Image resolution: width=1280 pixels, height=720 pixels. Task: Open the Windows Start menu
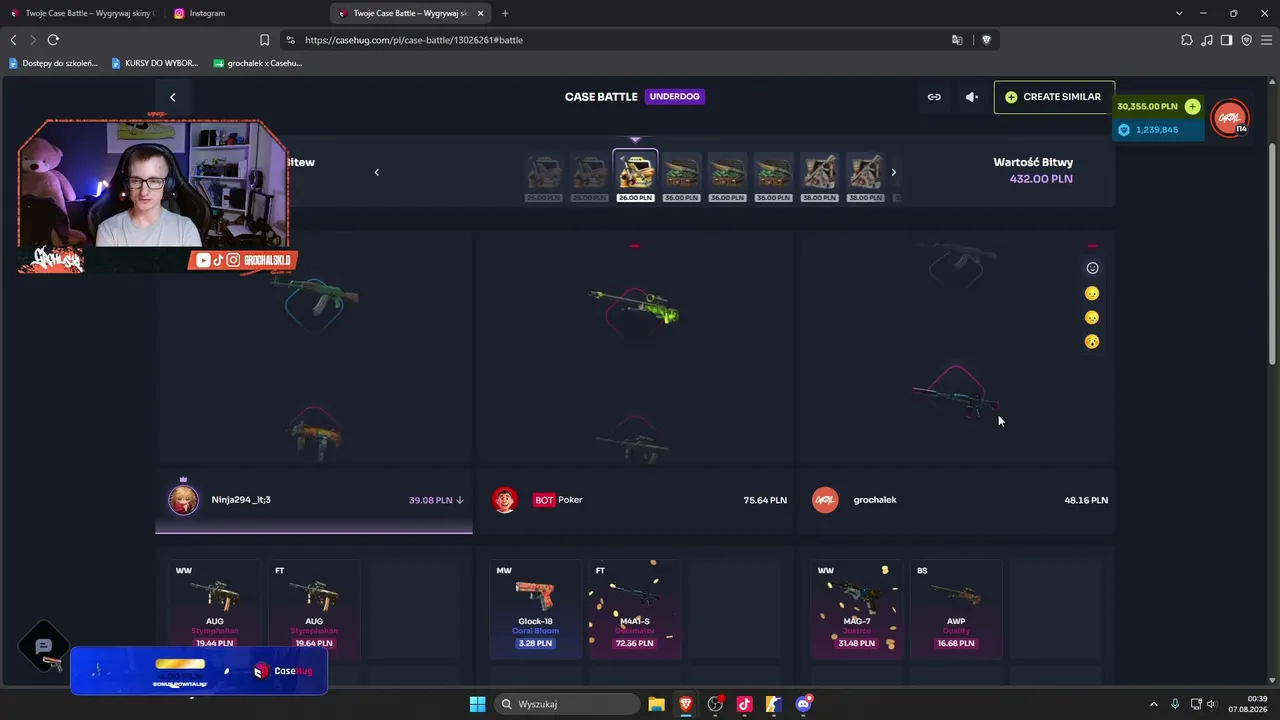(x=477, y=704)
